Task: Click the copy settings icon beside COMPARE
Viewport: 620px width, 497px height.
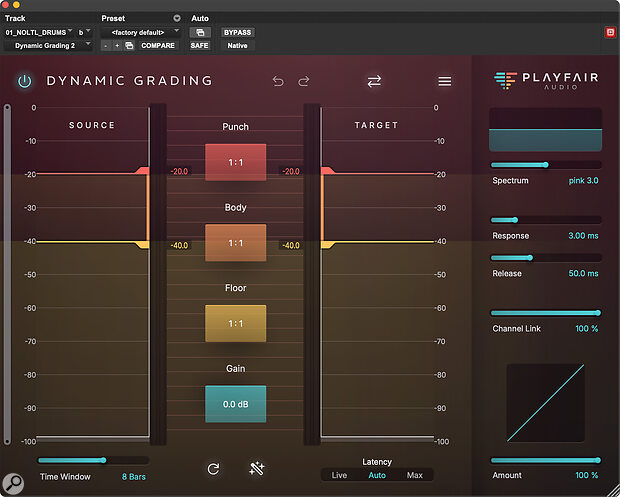Action: coord(129,45)
